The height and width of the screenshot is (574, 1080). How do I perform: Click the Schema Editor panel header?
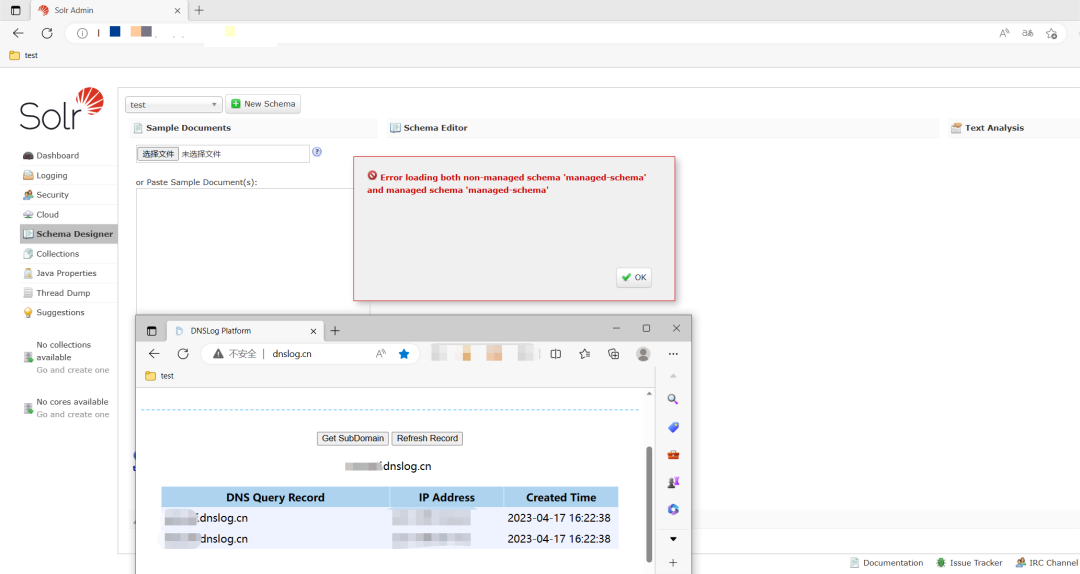point(663,128)
